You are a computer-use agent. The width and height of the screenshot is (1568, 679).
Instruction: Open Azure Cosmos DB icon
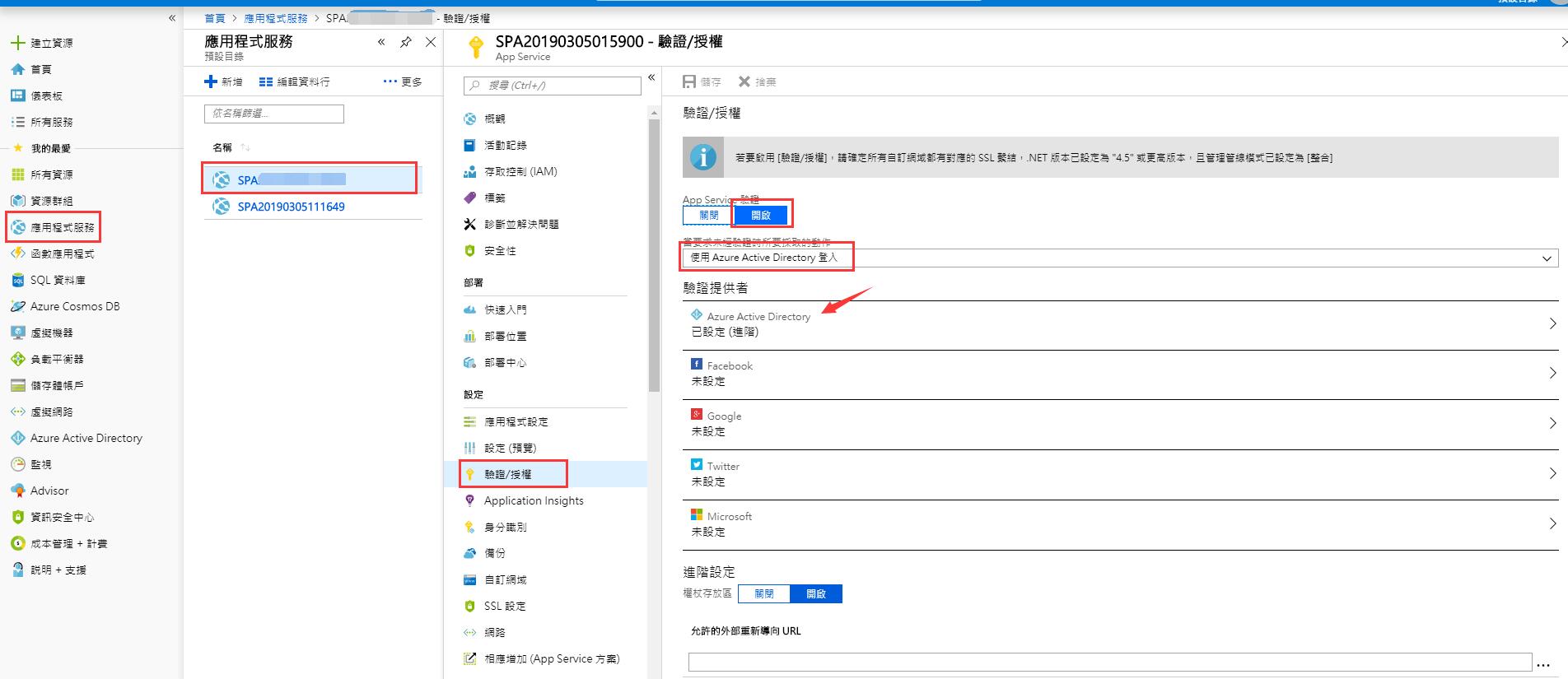coord(18,306)
